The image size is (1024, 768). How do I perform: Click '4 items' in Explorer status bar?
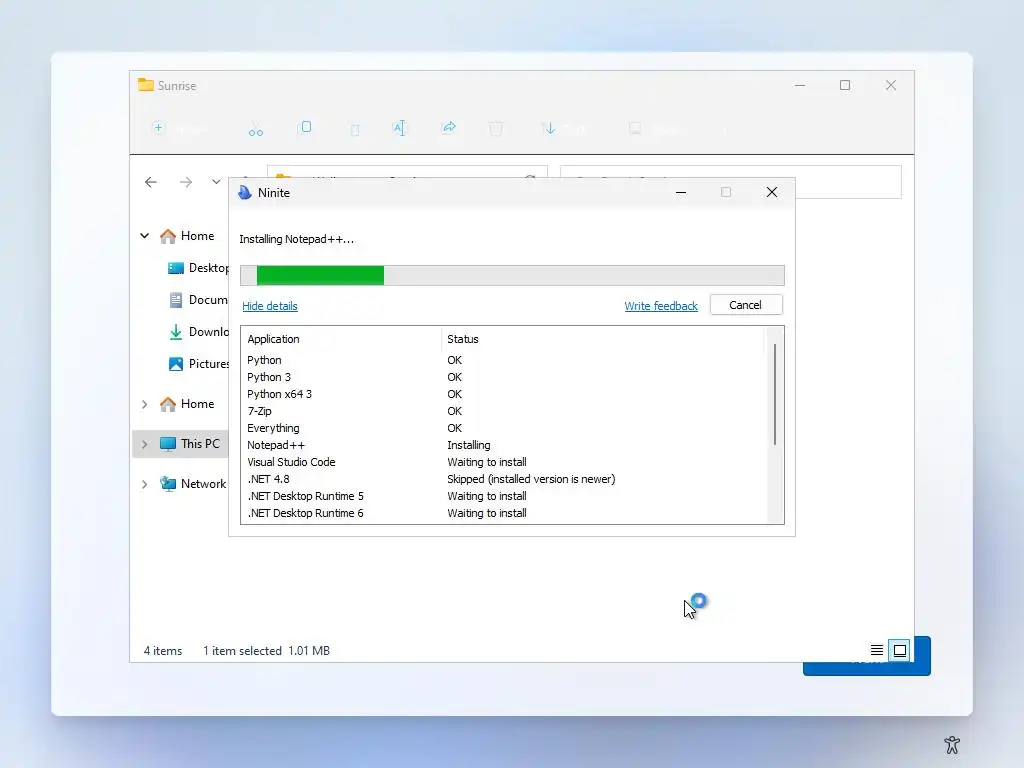pos(163,651)
